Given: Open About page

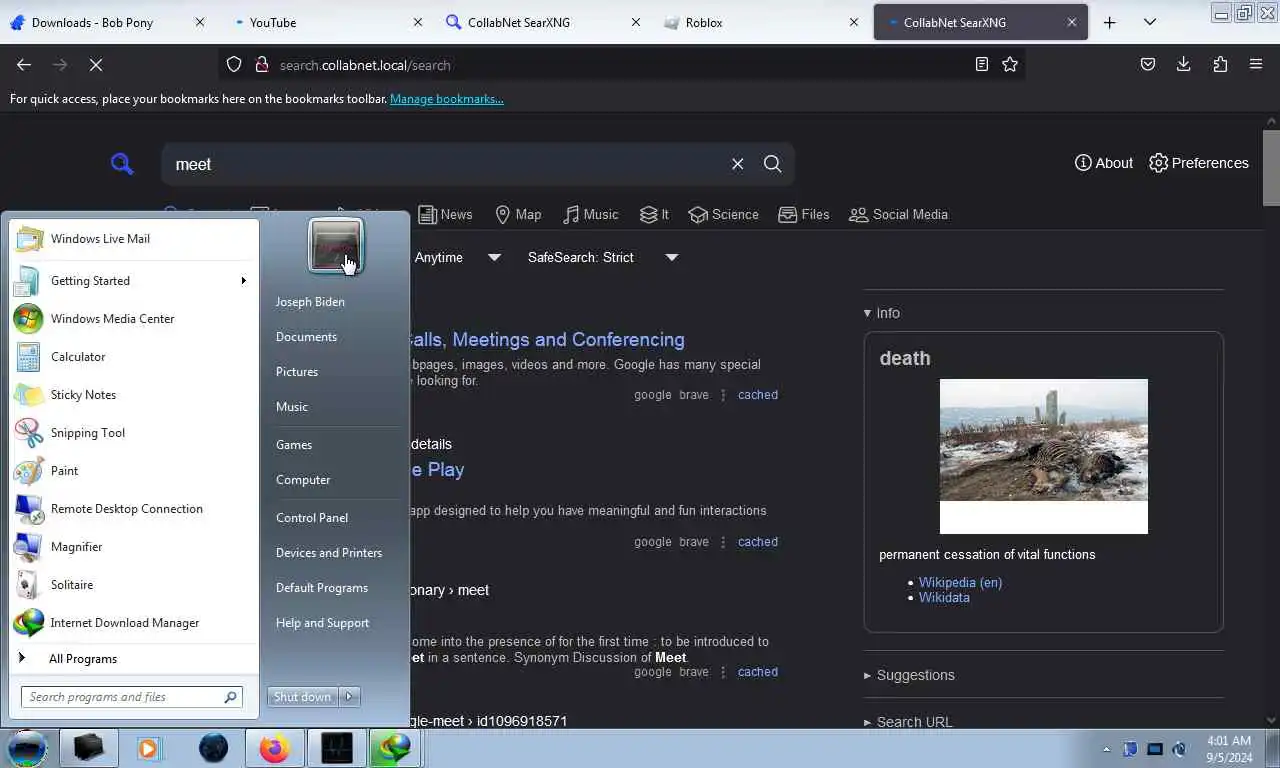Looking at the screenshot, I should (1104, 163).
